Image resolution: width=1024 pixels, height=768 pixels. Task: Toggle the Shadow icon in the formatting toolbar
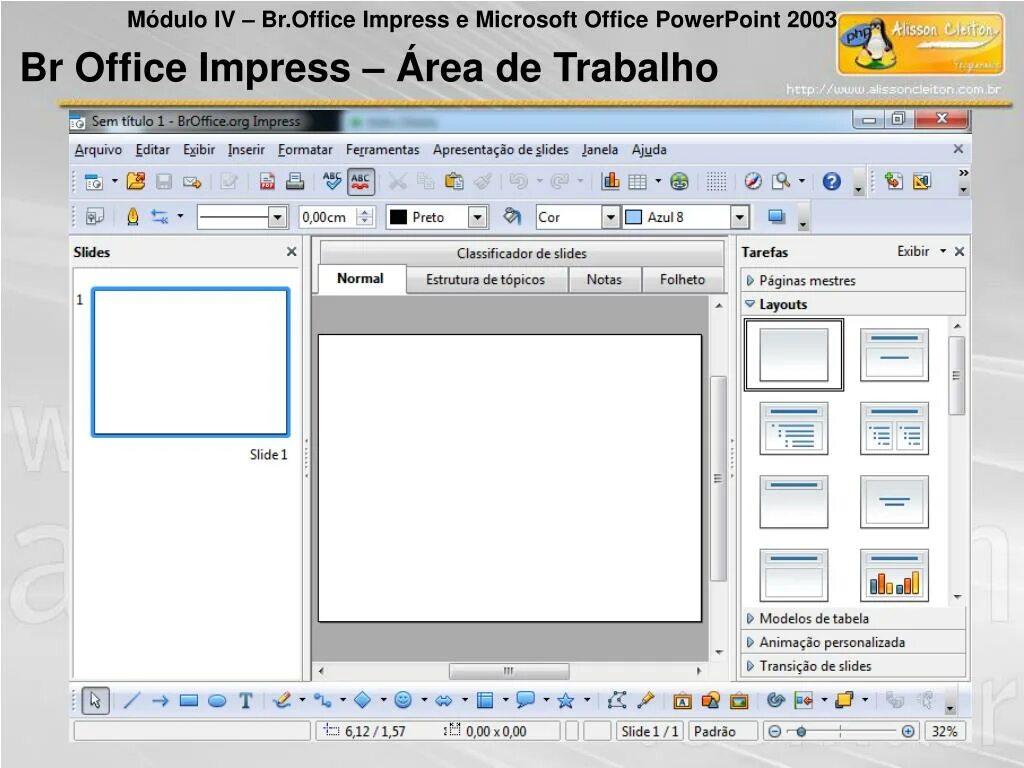776,216
